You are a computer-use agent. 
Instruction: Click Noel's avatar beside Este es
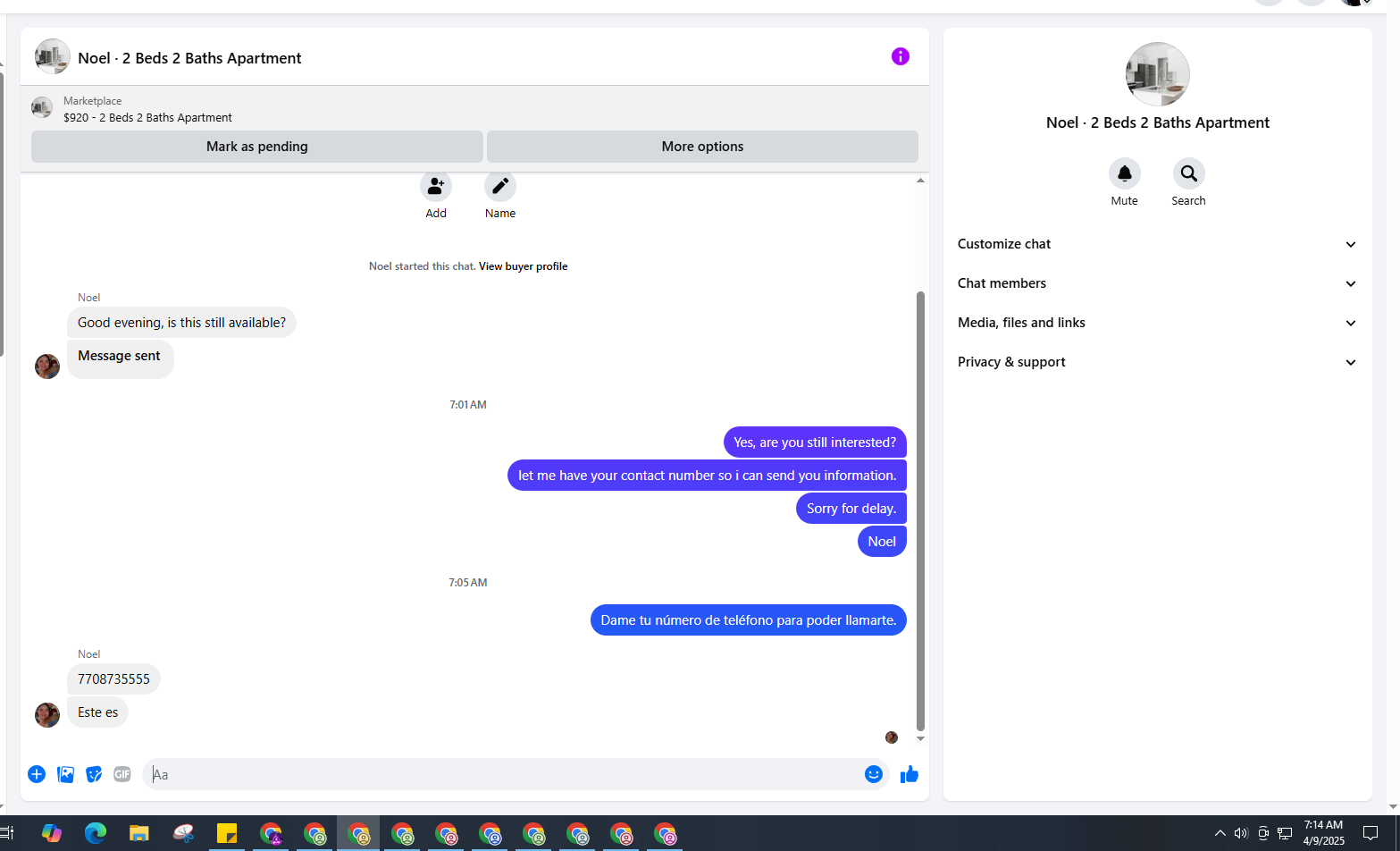tap(47, 714)
